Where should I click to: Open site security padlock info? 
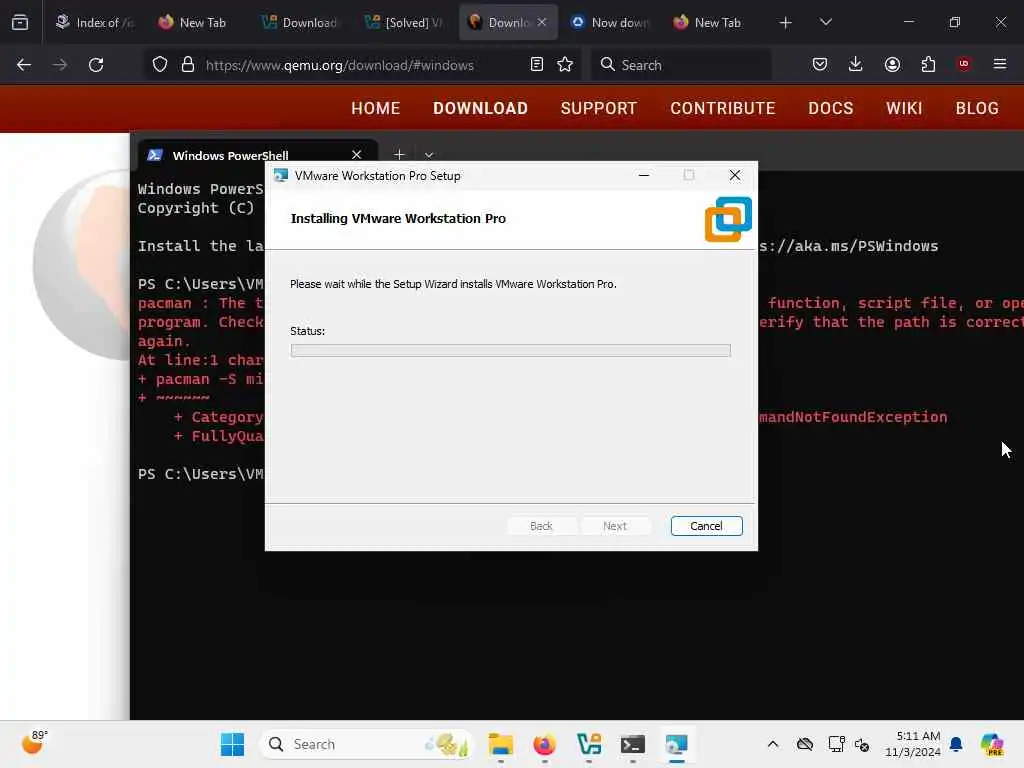click(x=188, y=65)
